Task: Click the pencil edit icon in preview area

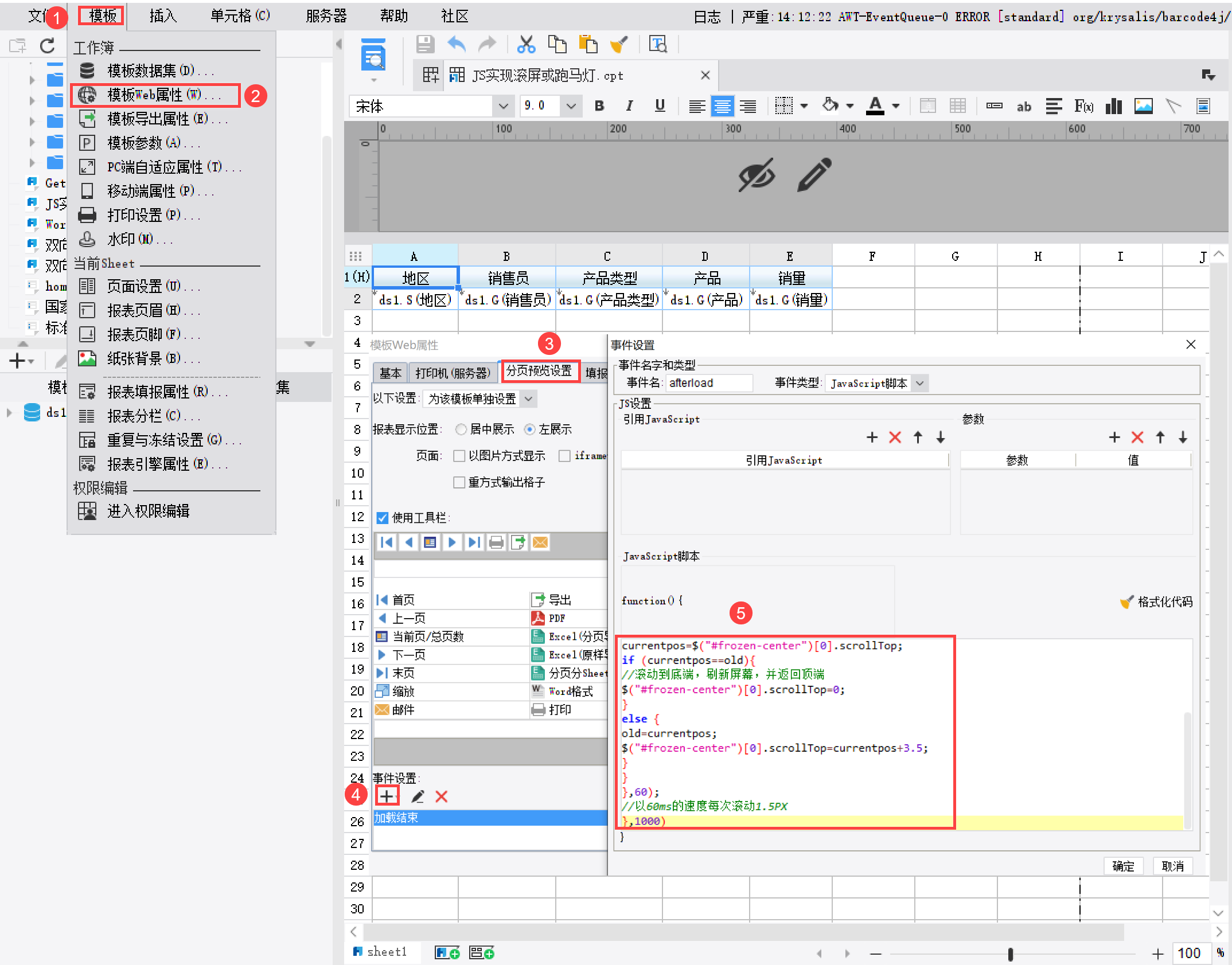Action: (x=814, y=174)
